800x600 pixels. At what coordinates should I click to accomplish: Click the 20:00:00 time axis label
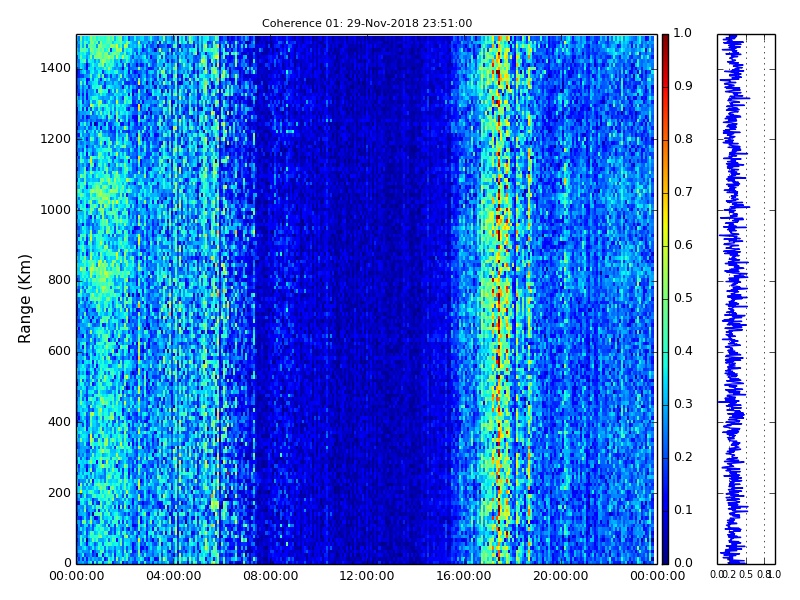click(x=561, y=576)
